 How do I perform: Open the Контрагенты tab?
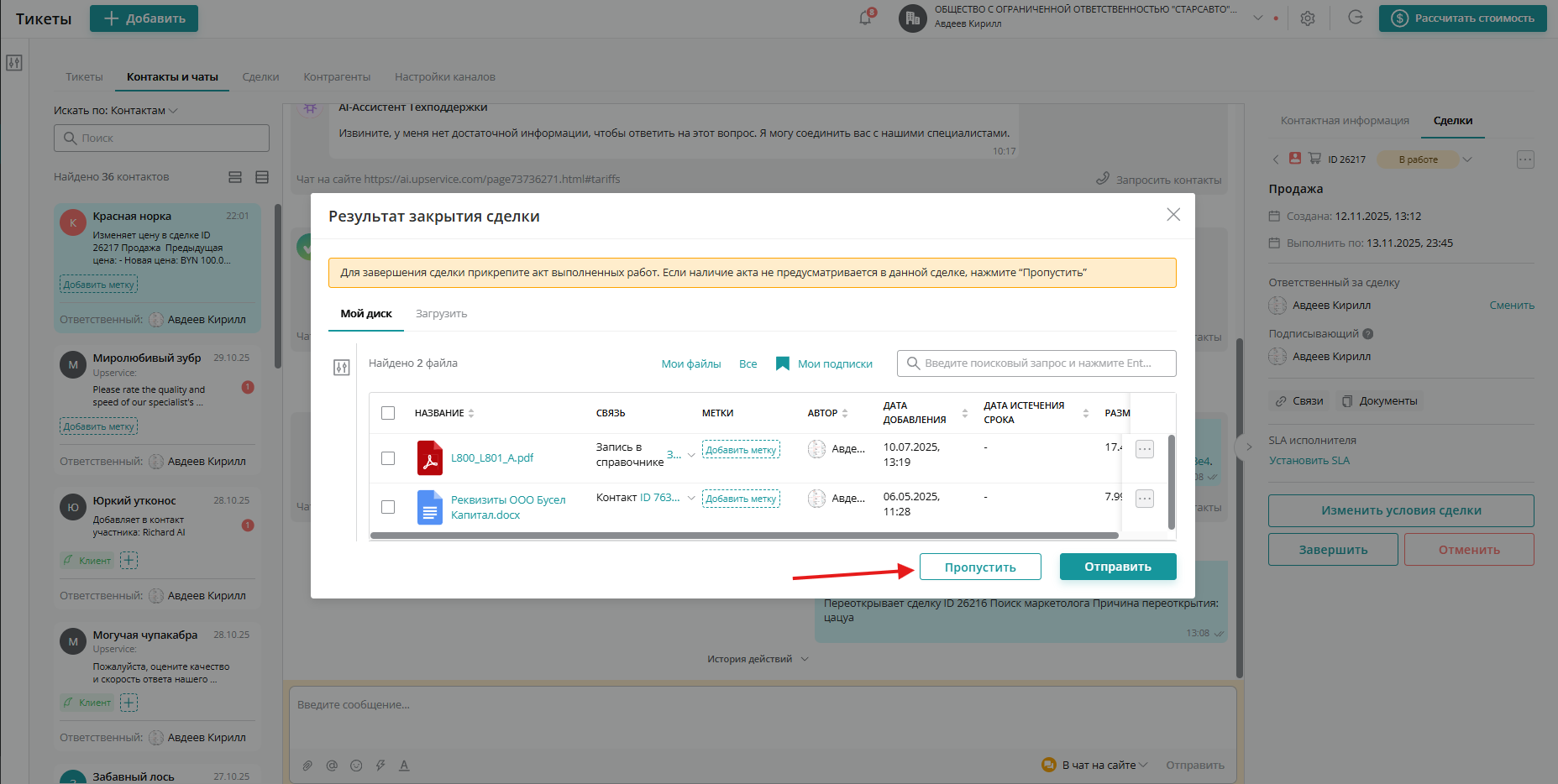pos(337,77)
